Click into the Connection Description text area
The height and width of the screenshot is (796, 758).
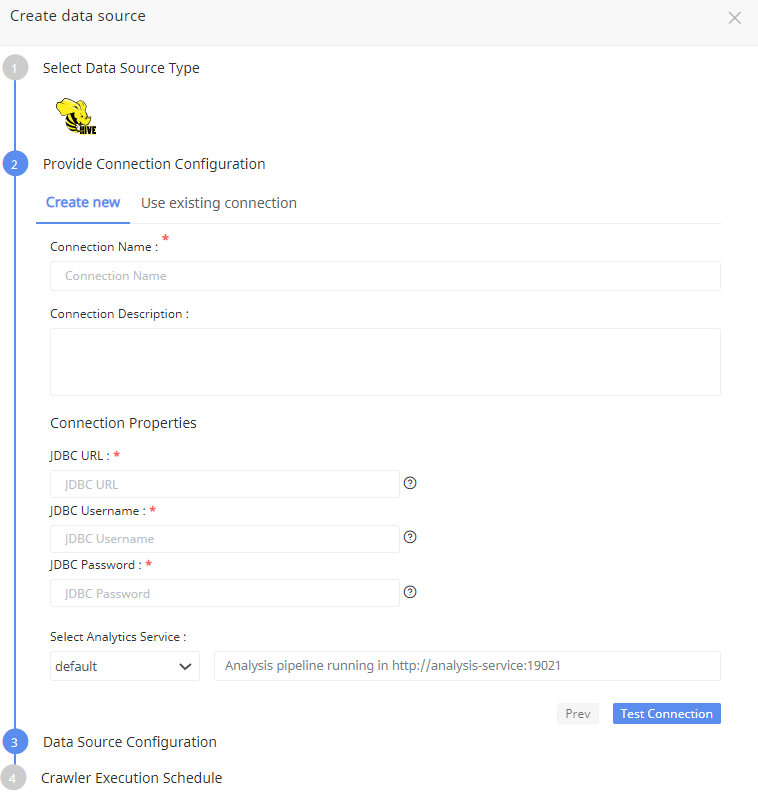[385, 362]
